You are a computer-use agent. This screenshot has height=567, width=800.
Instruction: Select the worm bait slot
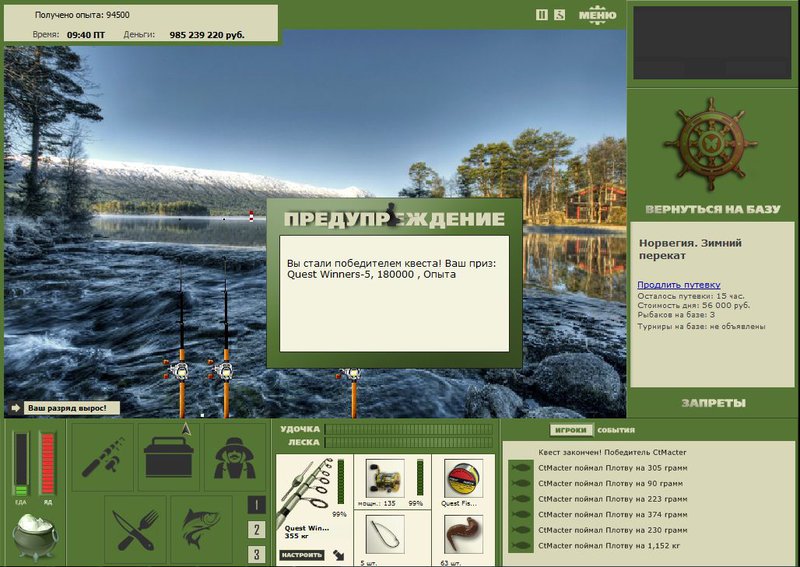point(463,535)
